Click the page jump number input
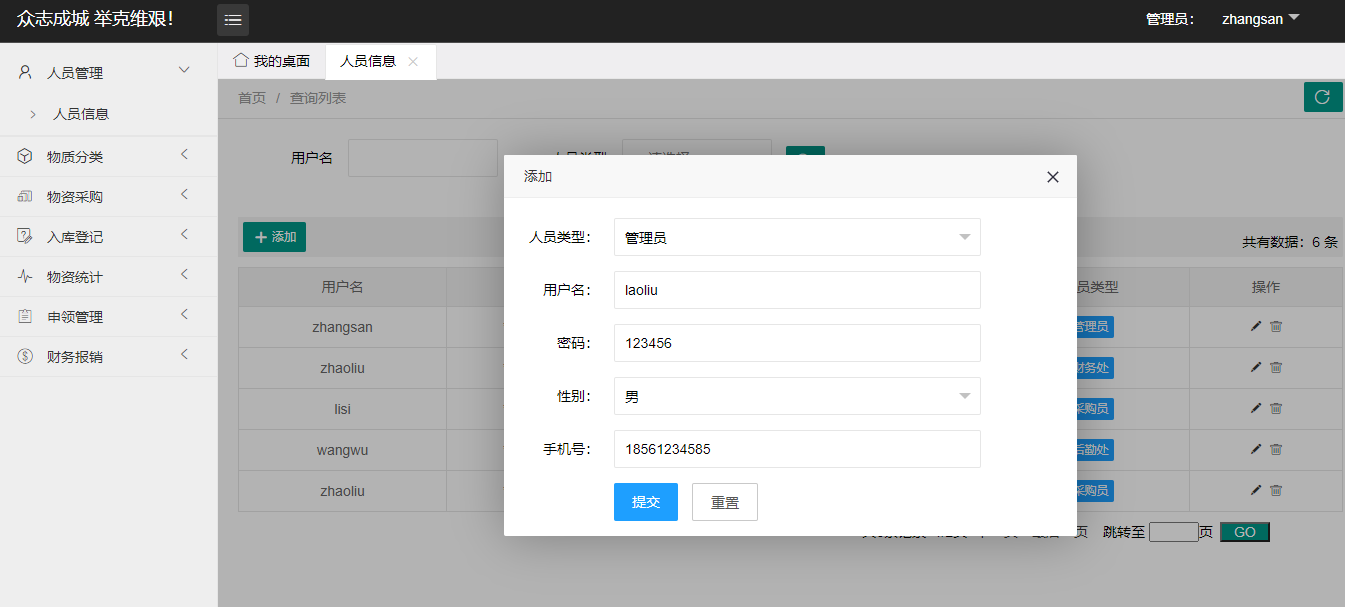This screenshot has width=1345, height=607. [x=1173, y=532]
